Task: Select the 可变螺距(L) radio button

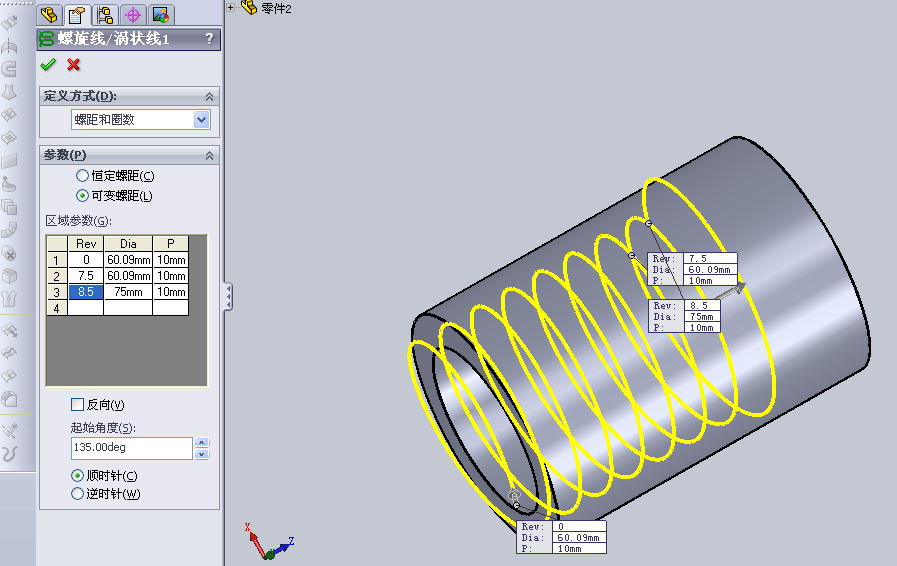Action: click(82, 196)
